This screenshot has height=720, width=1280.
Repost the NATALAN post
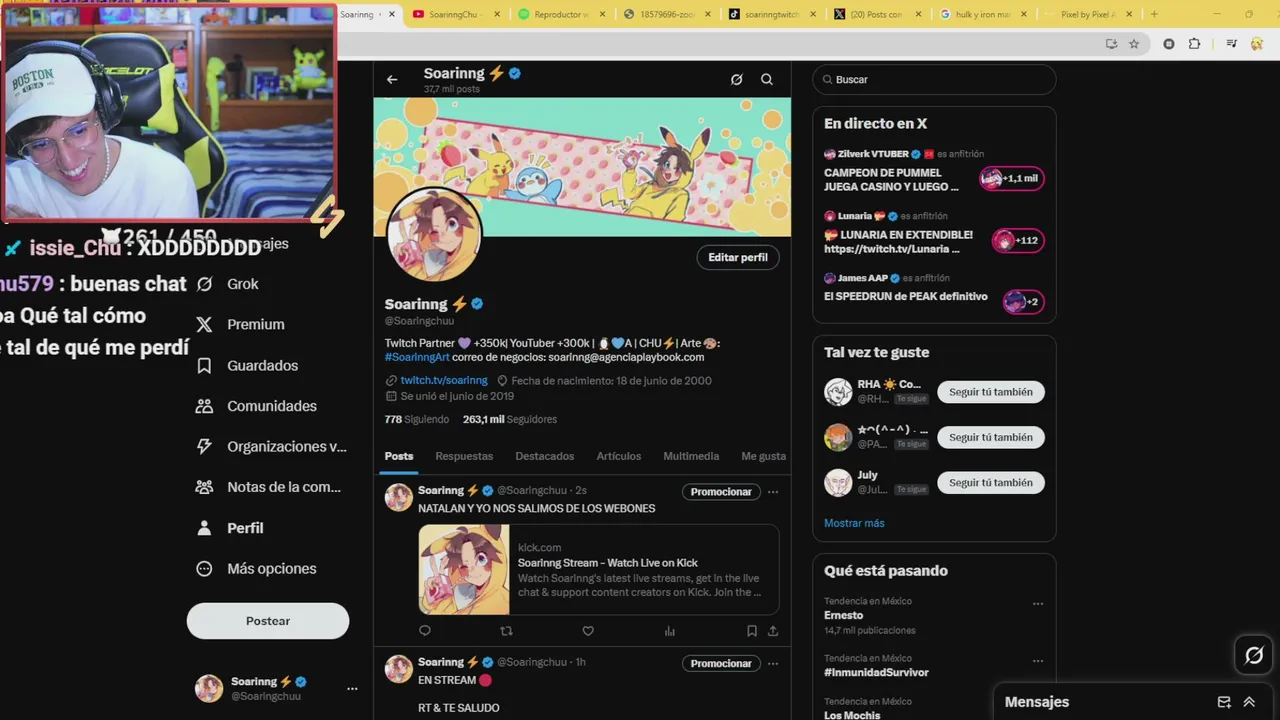click(x=506, y=631)
